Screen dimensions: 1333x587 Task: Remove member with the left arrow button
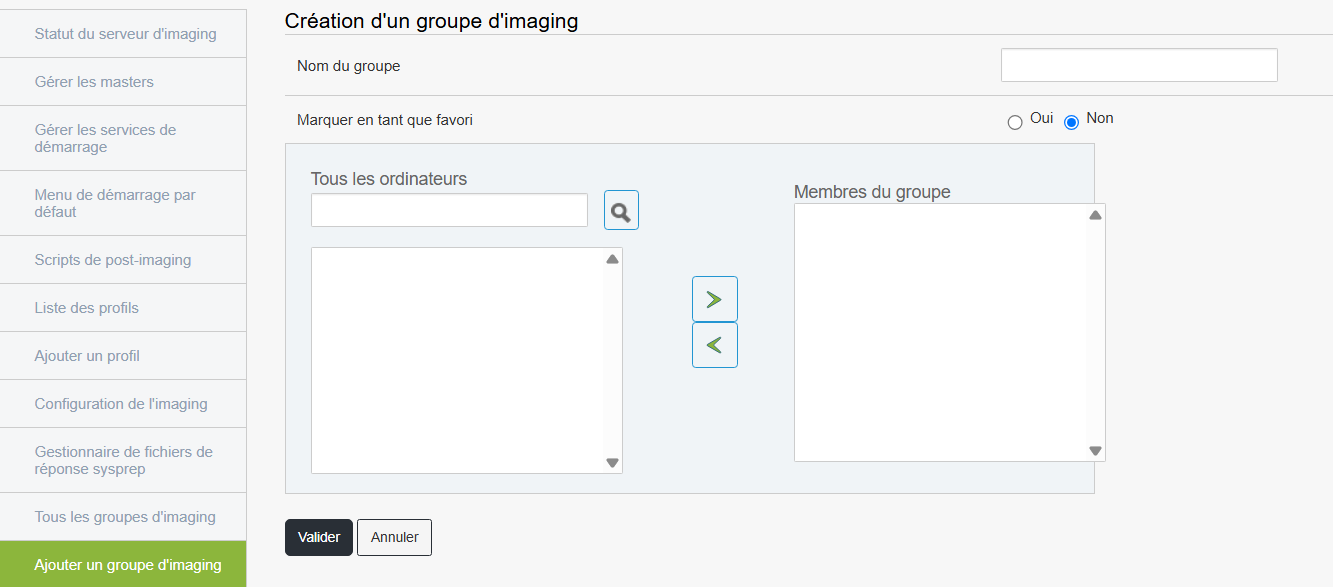click(714, 345)
